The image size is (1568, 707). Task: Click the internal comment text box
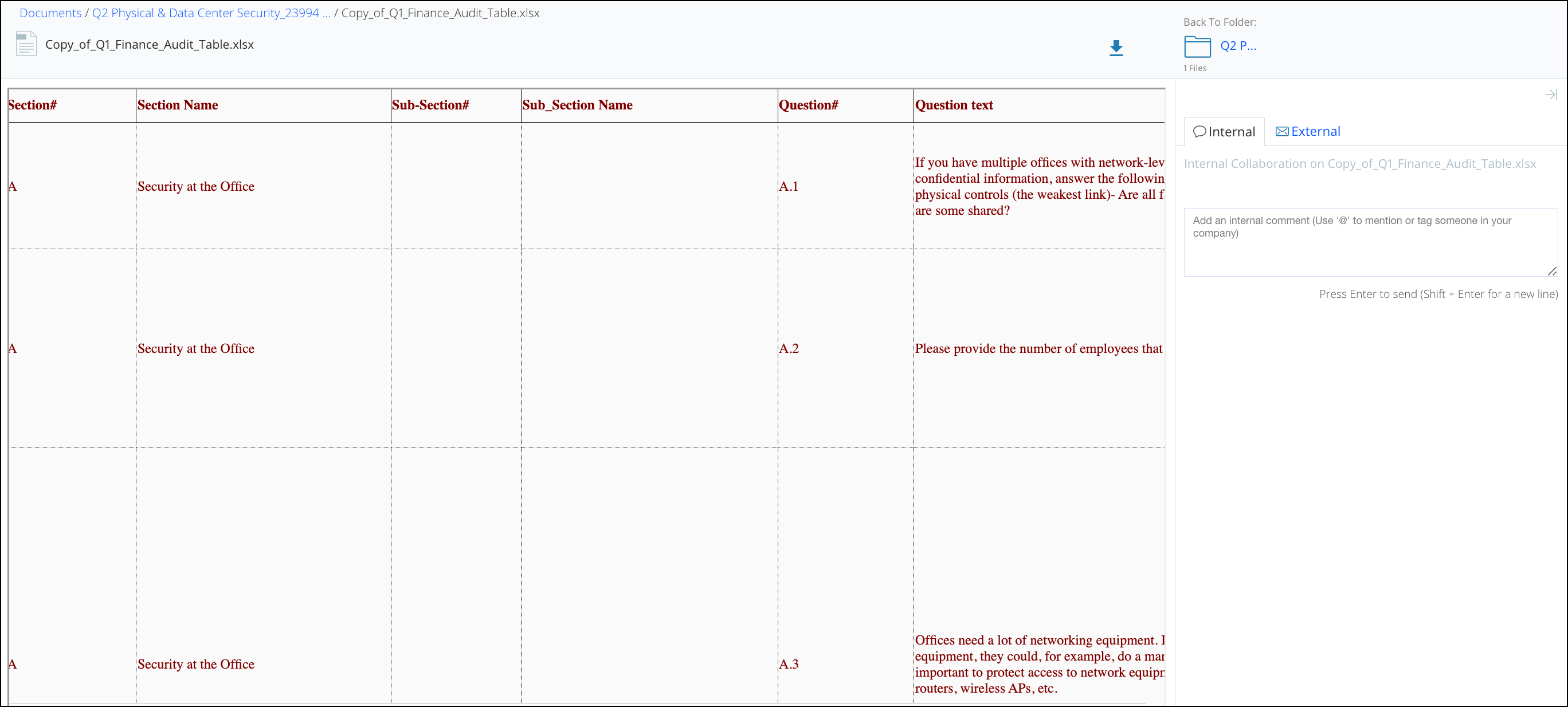1370,242
